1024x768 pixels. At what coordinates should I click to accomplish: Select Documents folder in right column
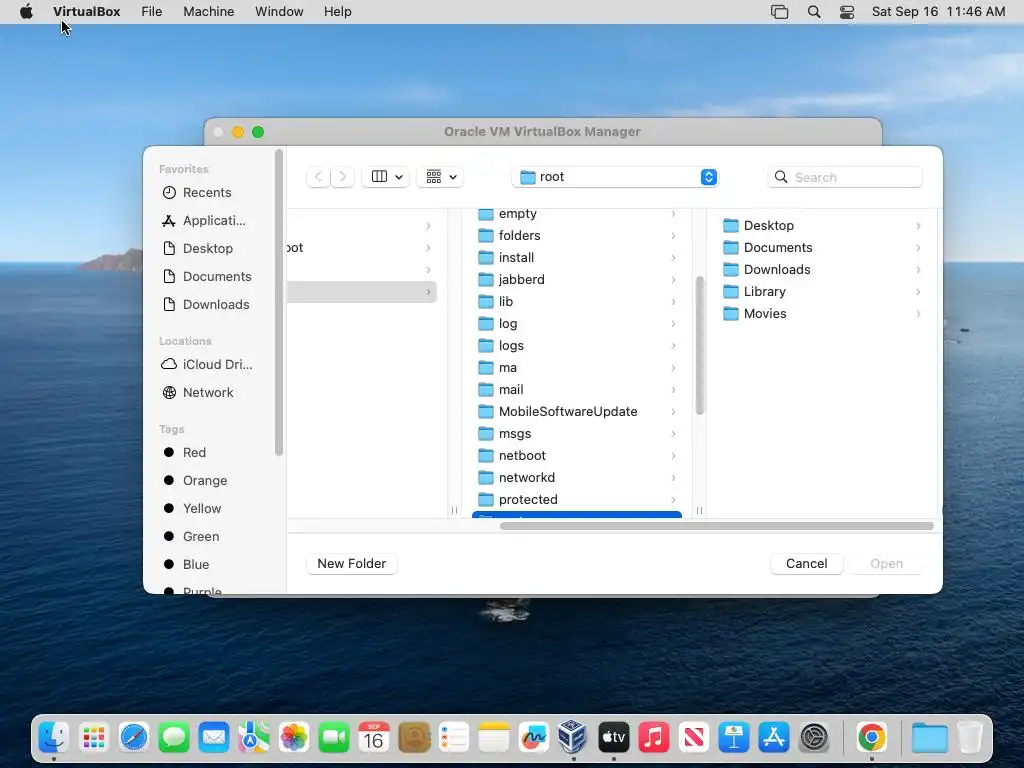pos(823,248)
